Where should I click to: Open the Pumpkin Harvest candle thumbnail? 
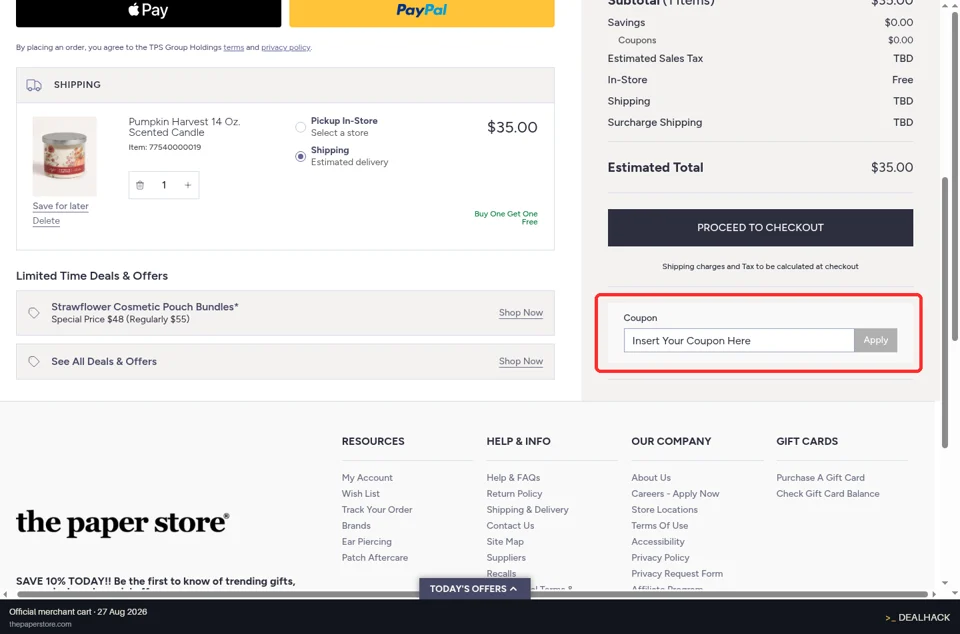[64, 156]
